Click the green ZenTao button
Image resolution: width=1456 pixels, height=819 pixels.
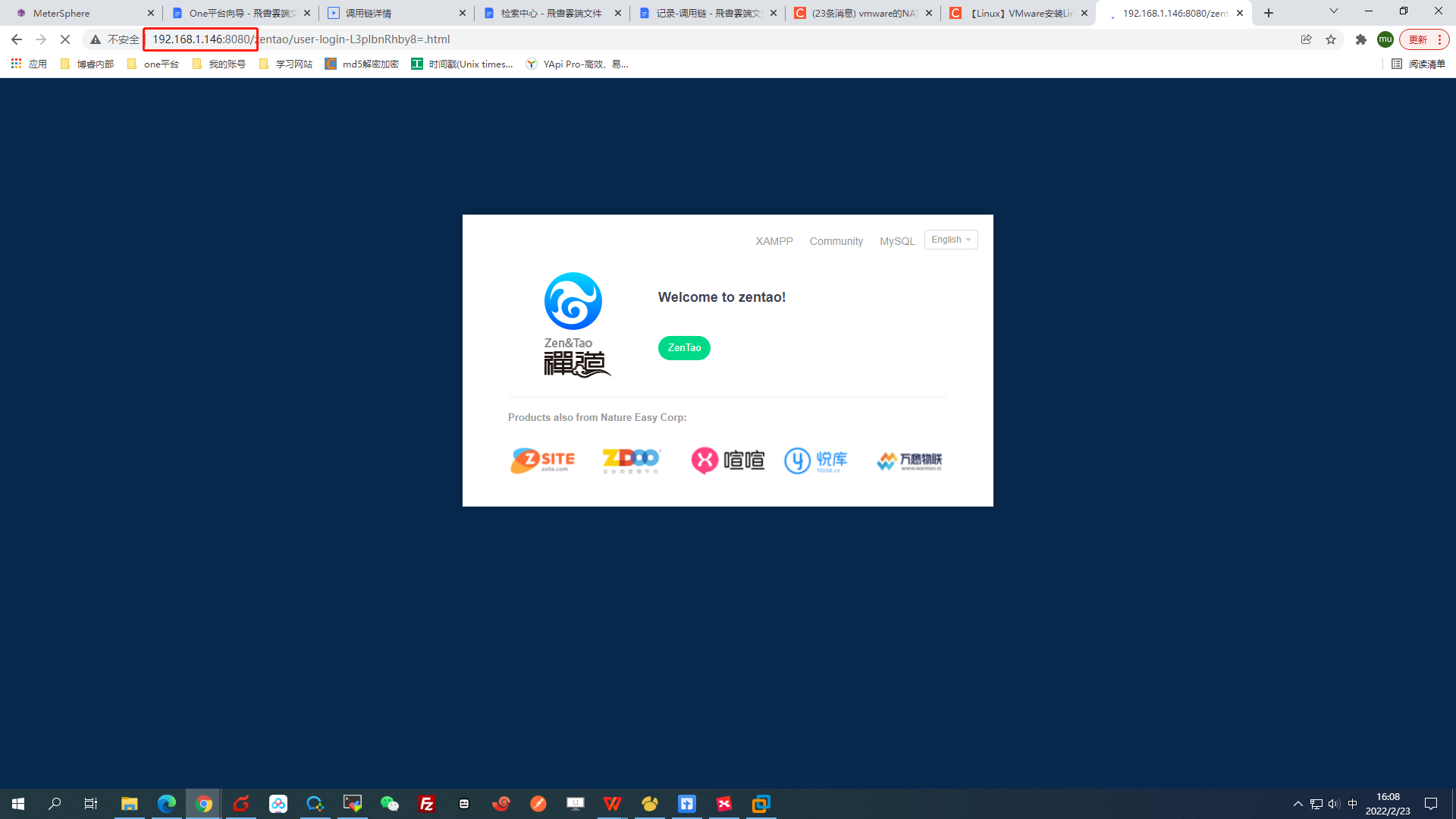(684, 348)
